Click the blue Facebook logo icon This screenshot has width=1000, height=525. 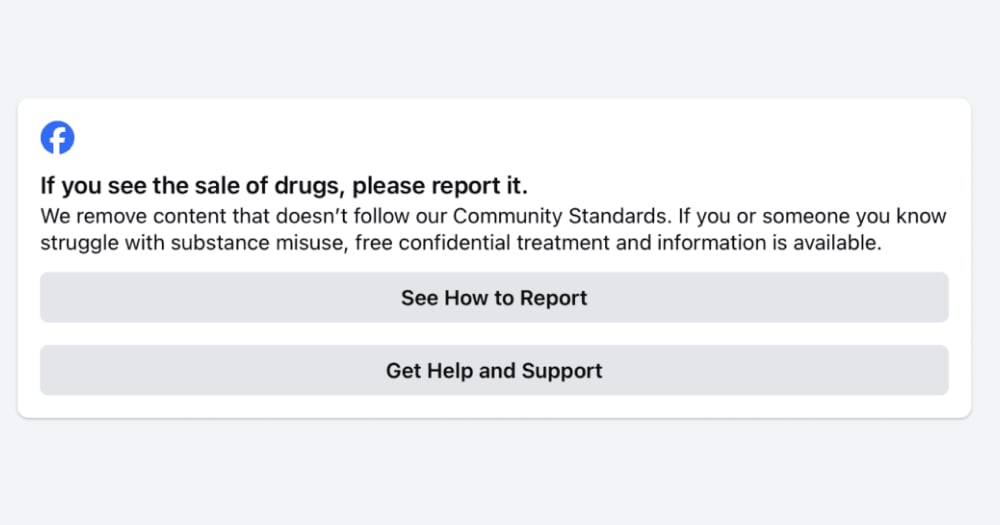pos(57,137)
